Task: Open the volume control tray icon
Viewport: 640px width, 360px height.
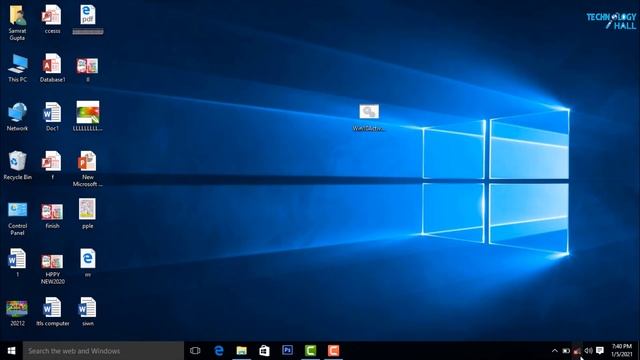Action: pyautogui.click(x=588, y=351)
